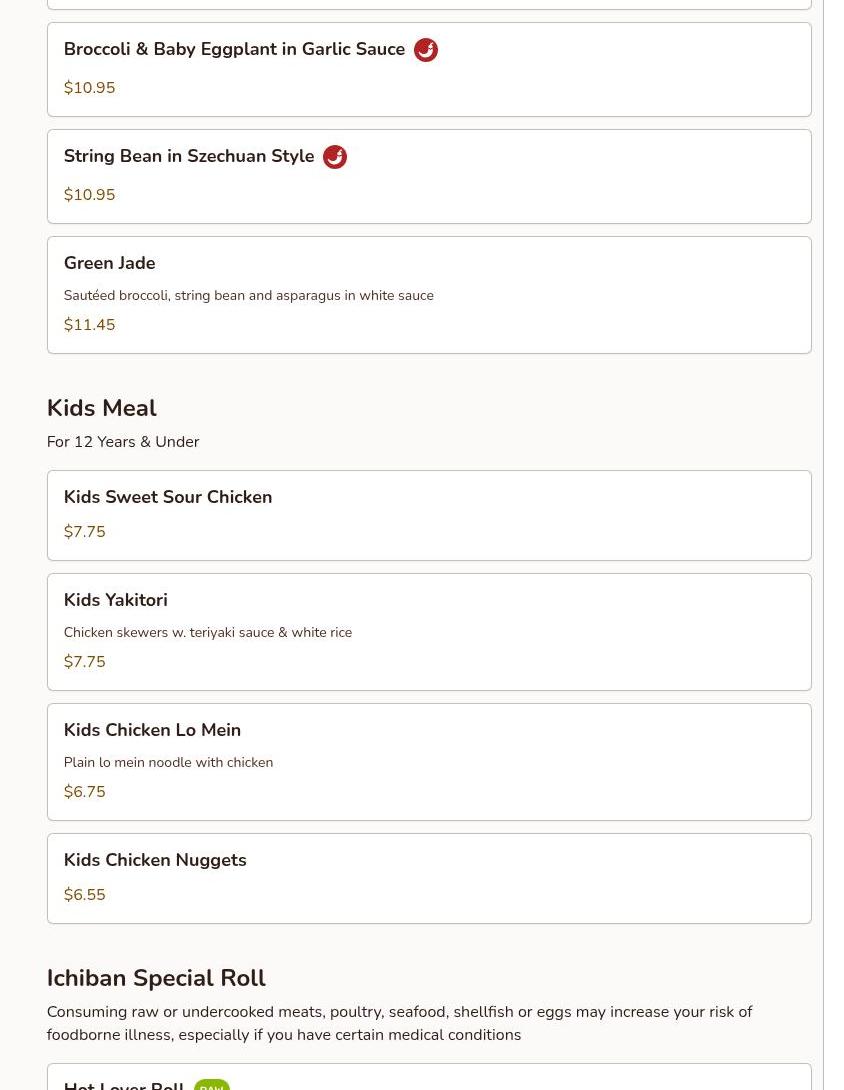Open the Green Jade menu item
The height and width of the screenshot is (1090, 844).
[110, 264]
